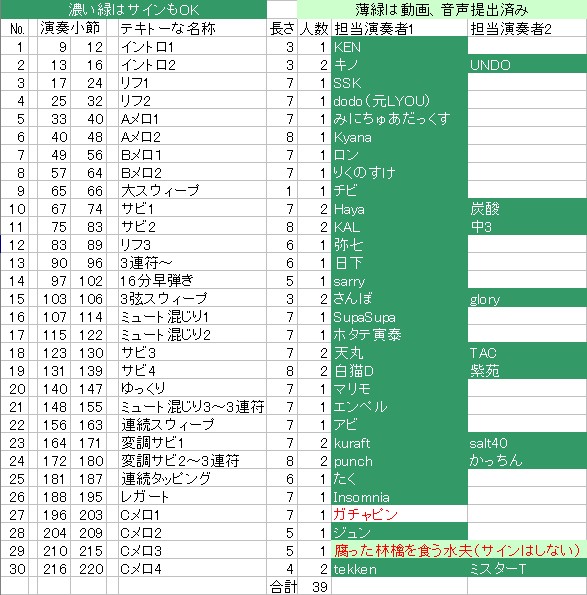Screen dimensions: 587x595
Task: Select the 日下 cell
Action: click(x=399, y=262)
